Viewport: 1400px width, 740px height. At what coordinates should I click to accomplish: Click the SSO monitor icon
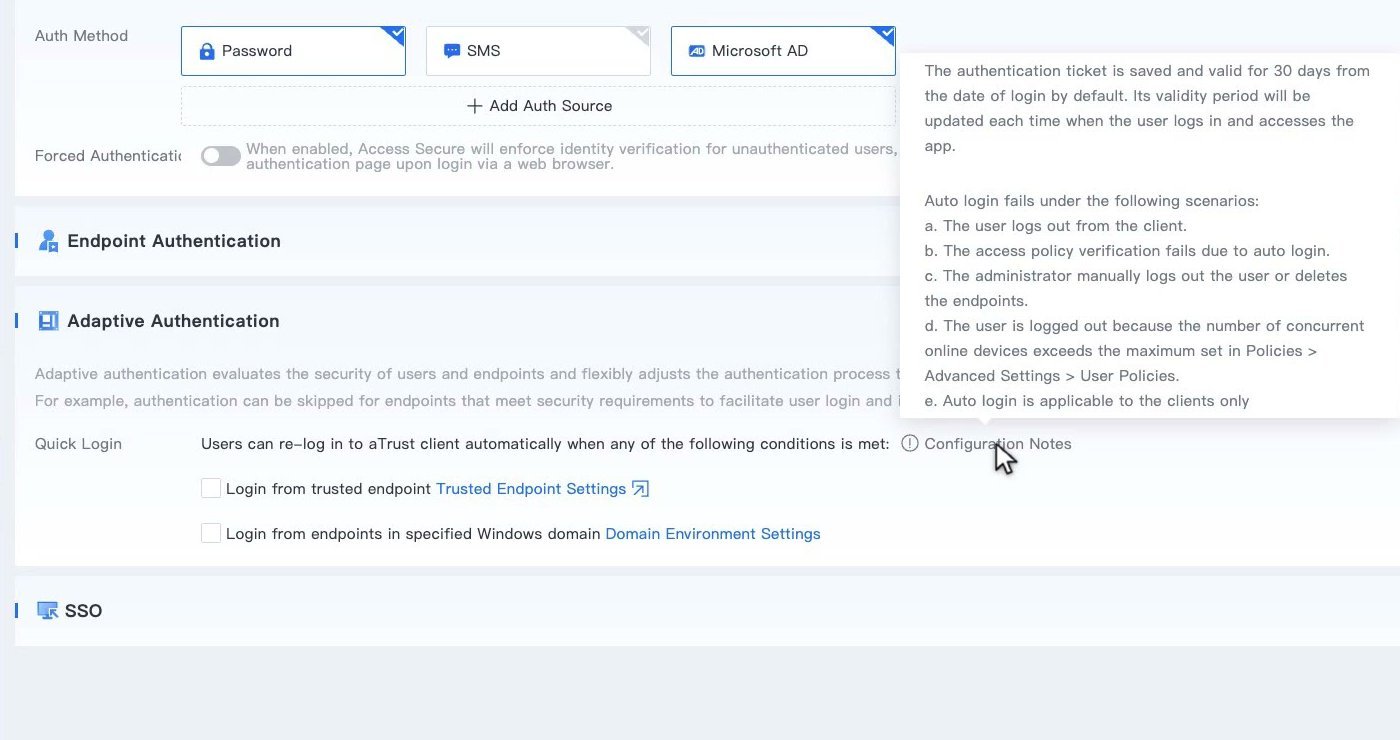coord(47,611)
